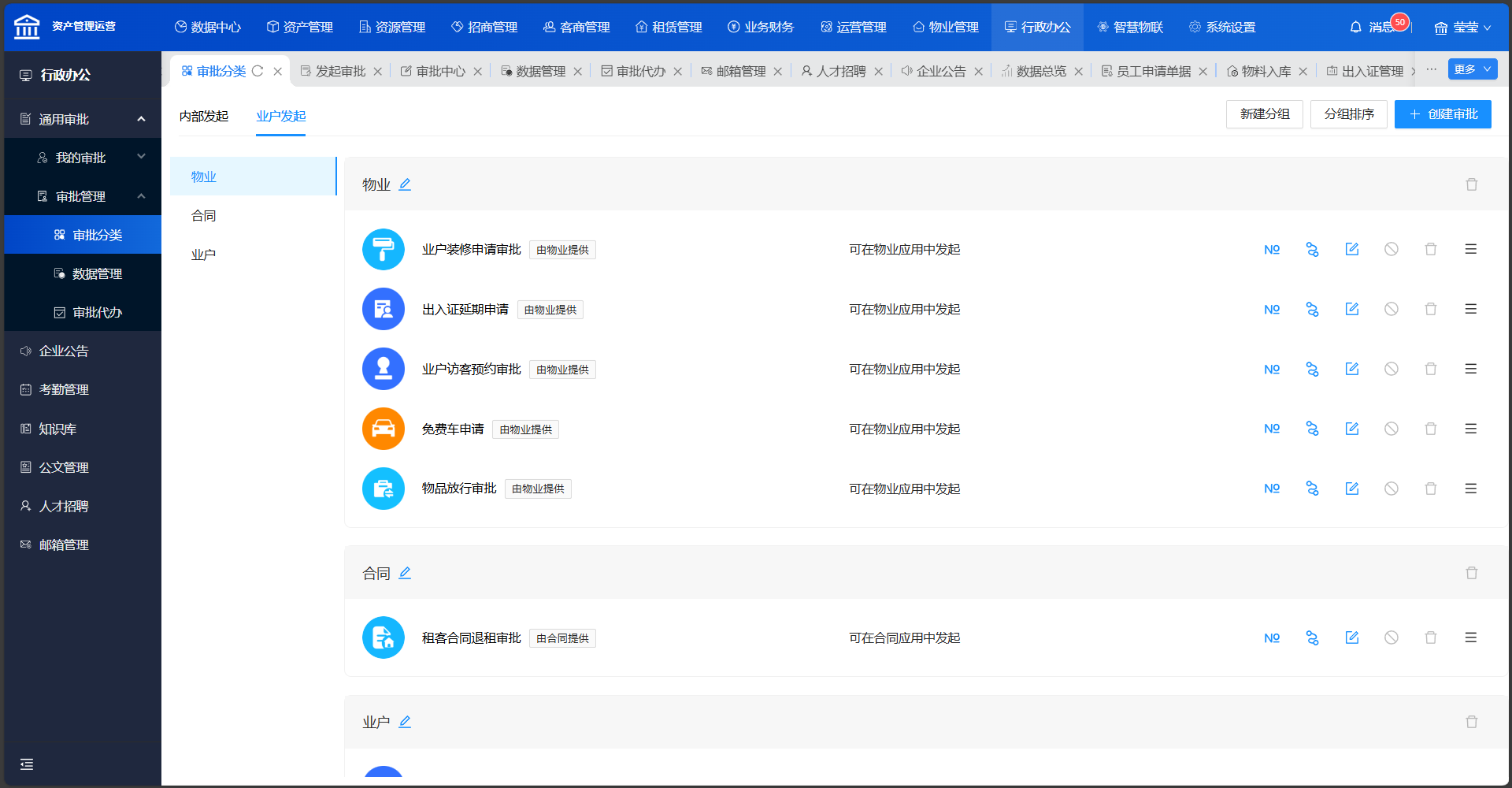1512x788 pixels.
Task: Click the sidebar collapse icon at bottom left
Action: [27, 764]
